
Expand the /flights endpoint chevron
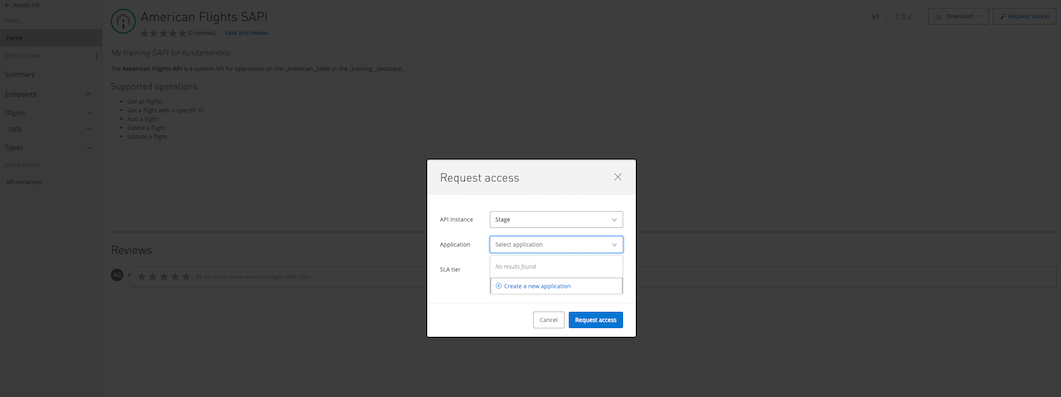click(x=89, y=112)
